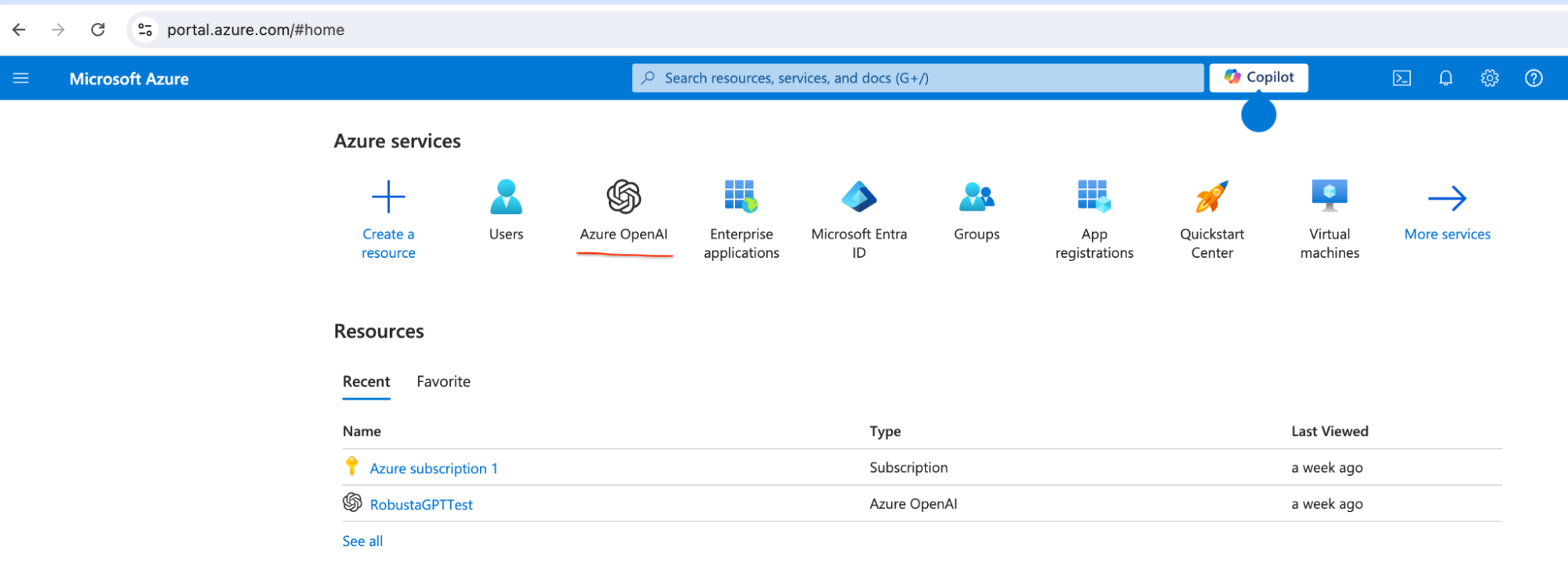Screen dimensions: 1568x569
Task: Click the Azure services heading
Action: tap(397, 141)
